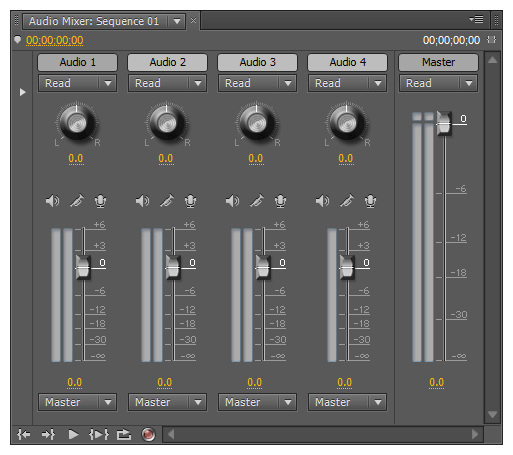Select the Audio Mixer: Sequence 01 tab
The width and height of the screenshot is (513, 455).
94,21
